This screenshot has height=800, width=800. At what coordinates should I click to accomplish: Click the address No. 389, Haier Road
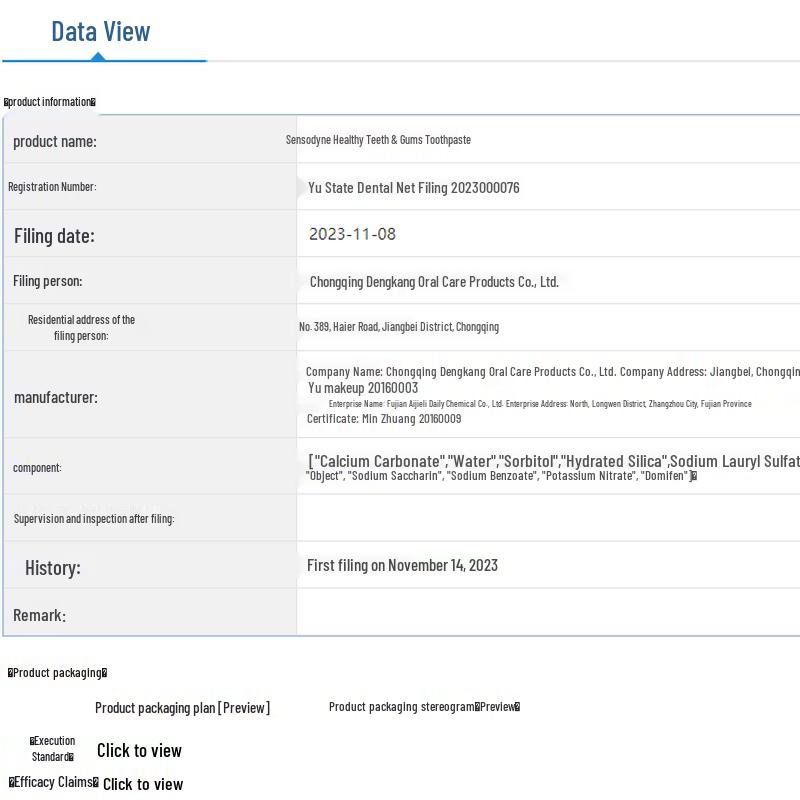398,327
